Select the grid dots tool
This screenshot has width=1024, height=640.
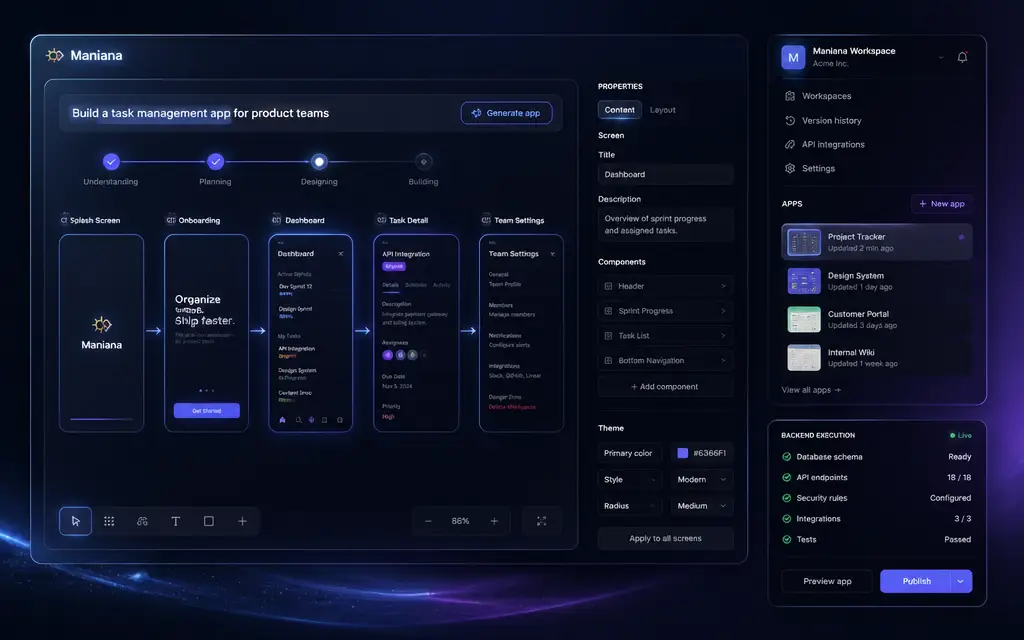click(109, 521)
